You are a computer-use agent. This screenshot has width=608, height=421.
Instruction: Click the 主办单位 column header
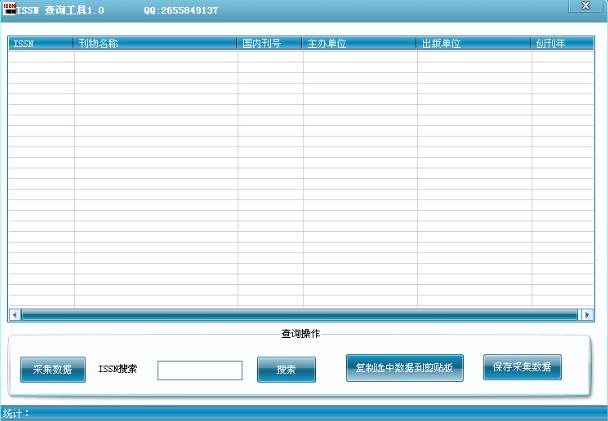(x=359, y=43)
